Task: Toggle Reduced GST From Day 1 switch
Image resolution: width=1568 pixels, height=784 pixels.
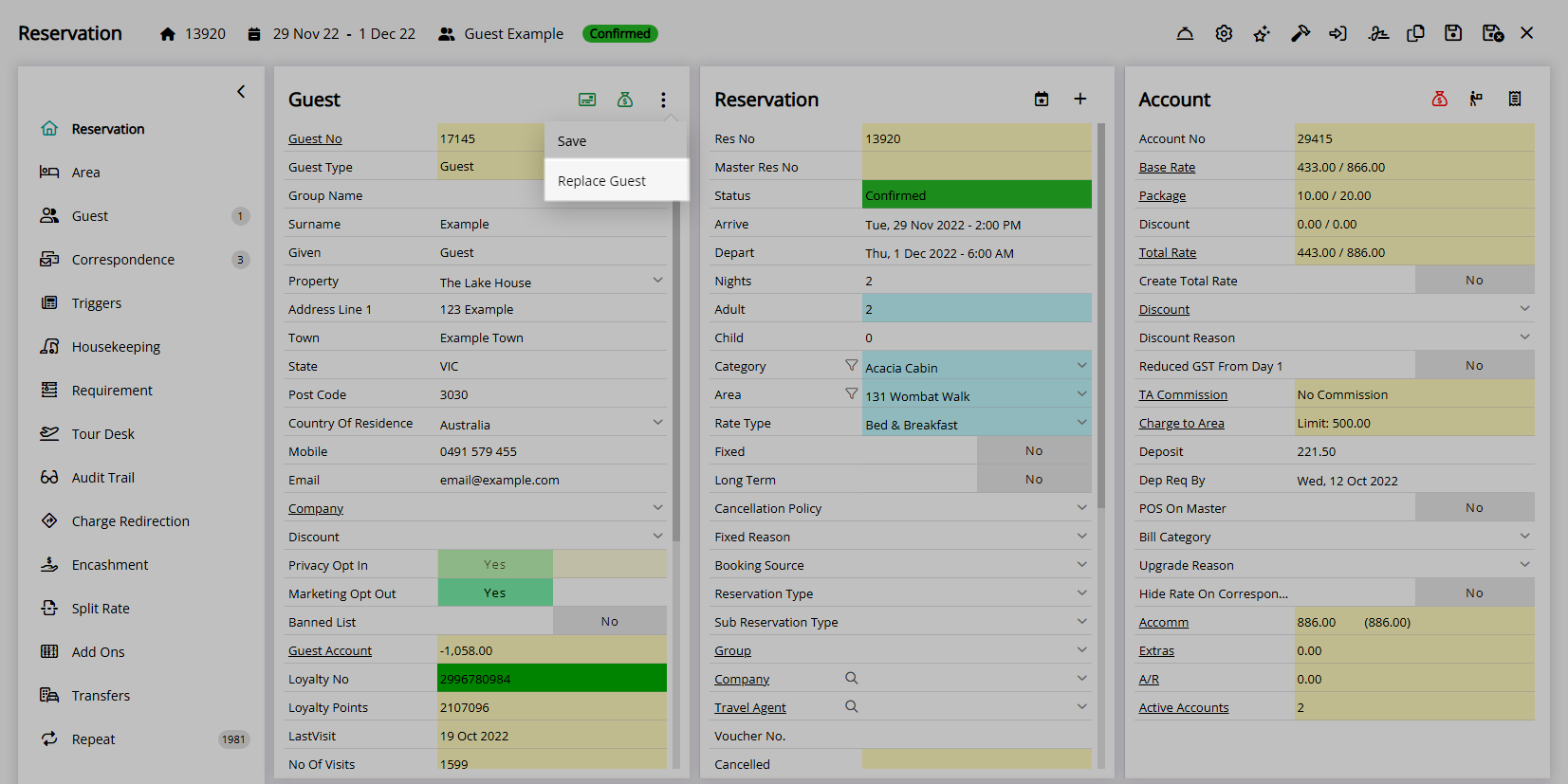Action: coord(1474,365)
